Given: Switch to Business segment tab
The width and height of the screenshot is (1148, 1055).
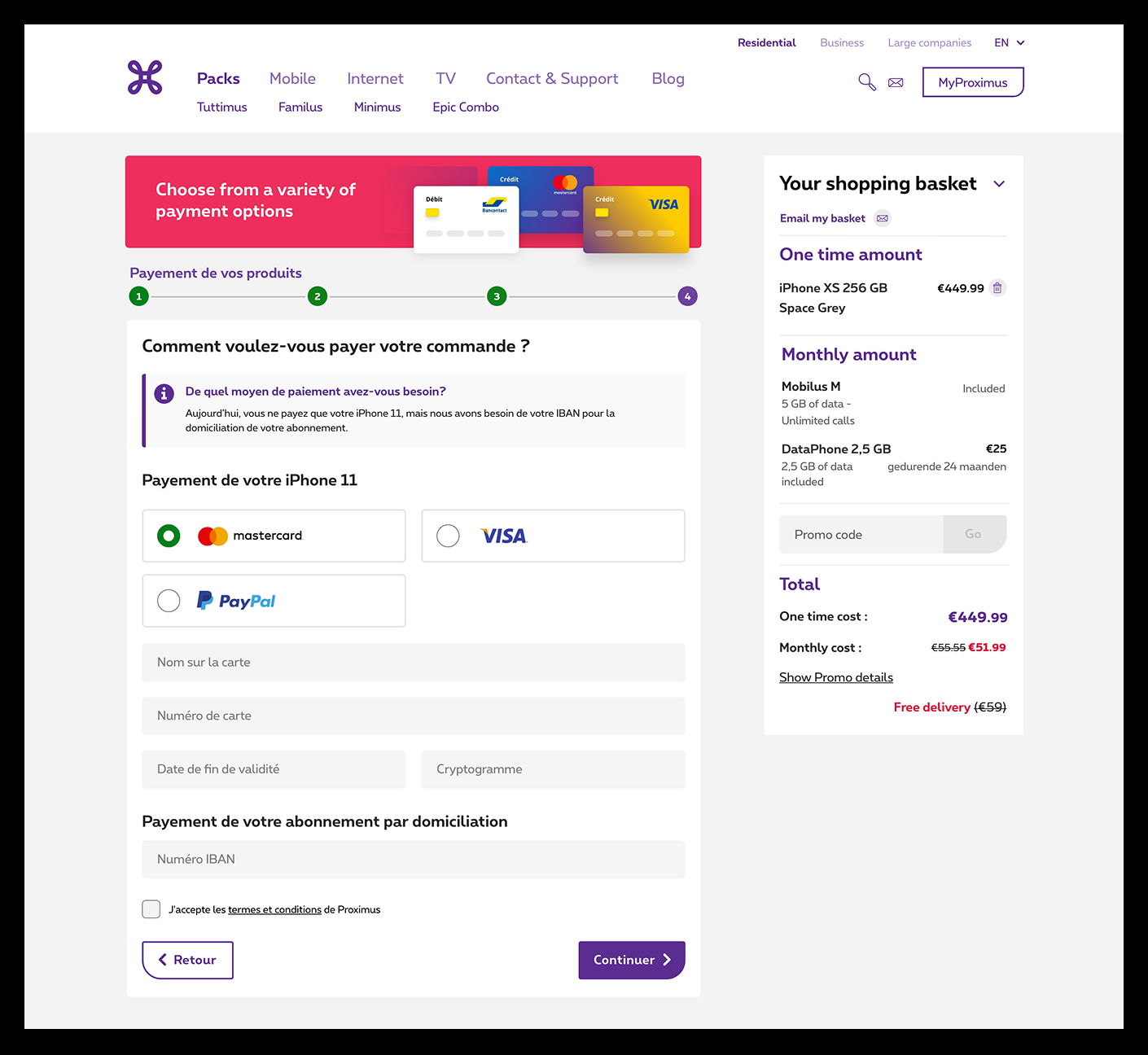Looking at the screenshot, I should click(x=842, y=43).
